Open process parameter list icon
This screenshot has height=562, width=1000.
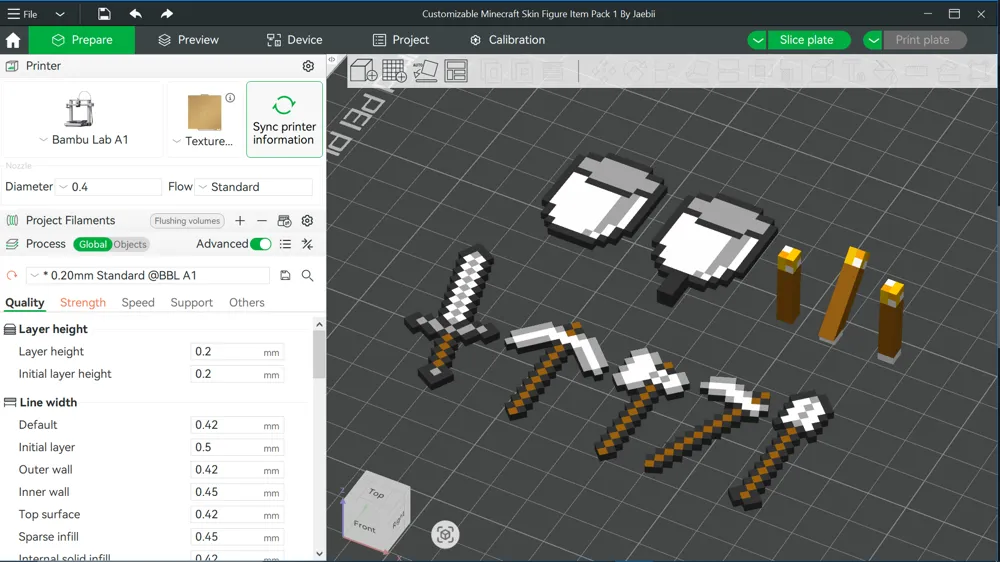pos(285,244)
